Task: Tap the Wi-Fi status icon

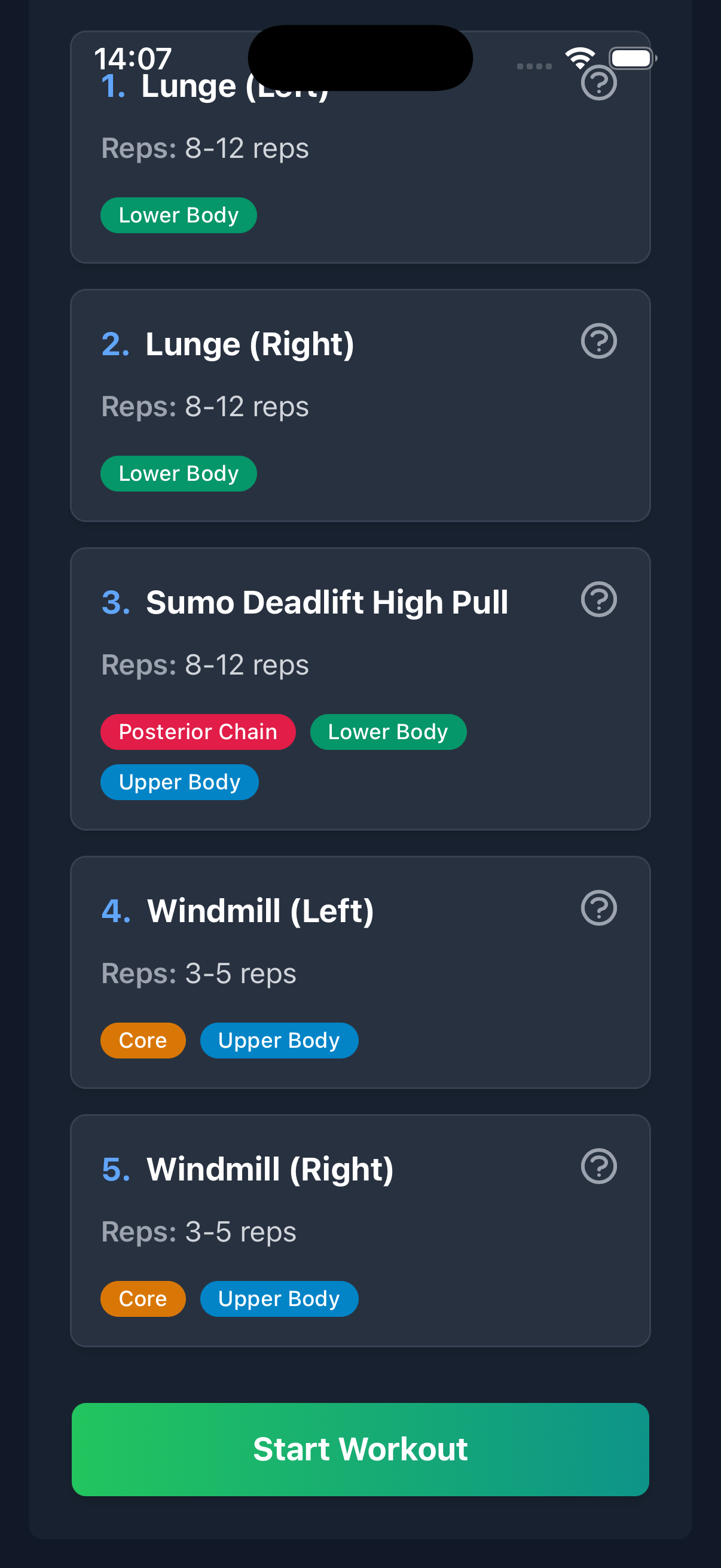Action: 580,58
